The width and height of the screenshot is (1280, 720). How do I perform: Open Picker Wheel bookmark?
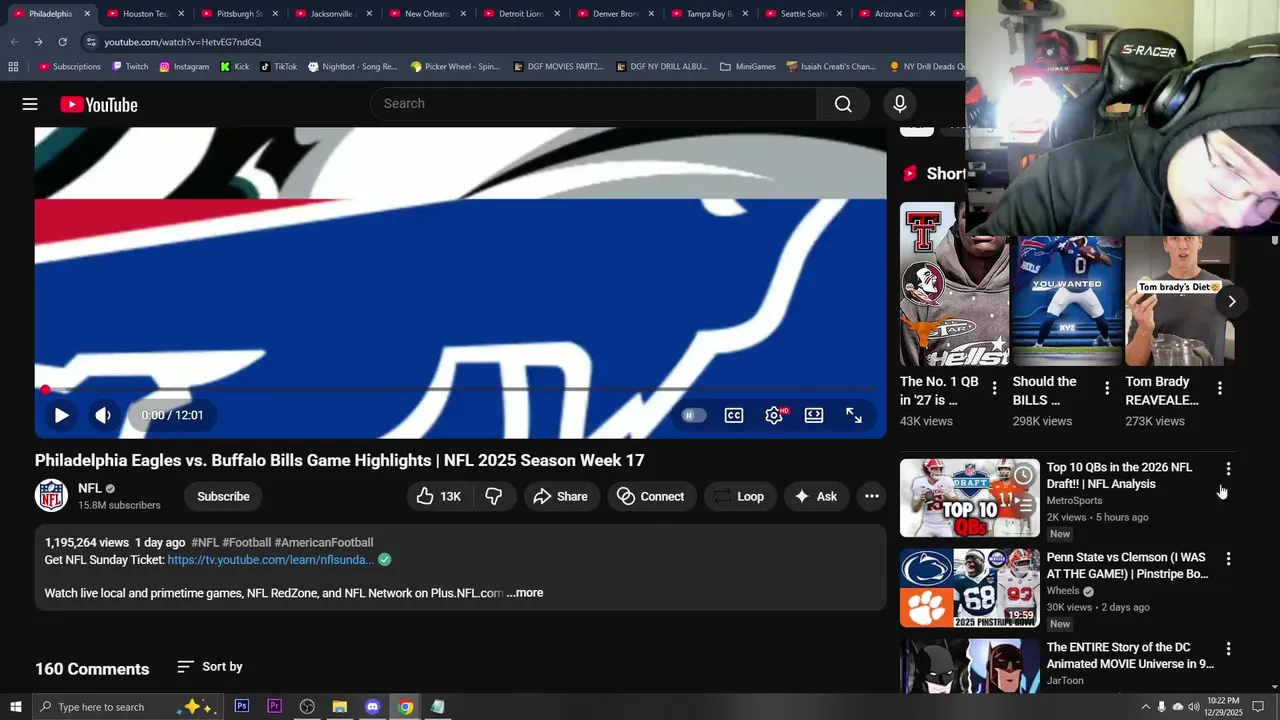(x=455, y=67)
